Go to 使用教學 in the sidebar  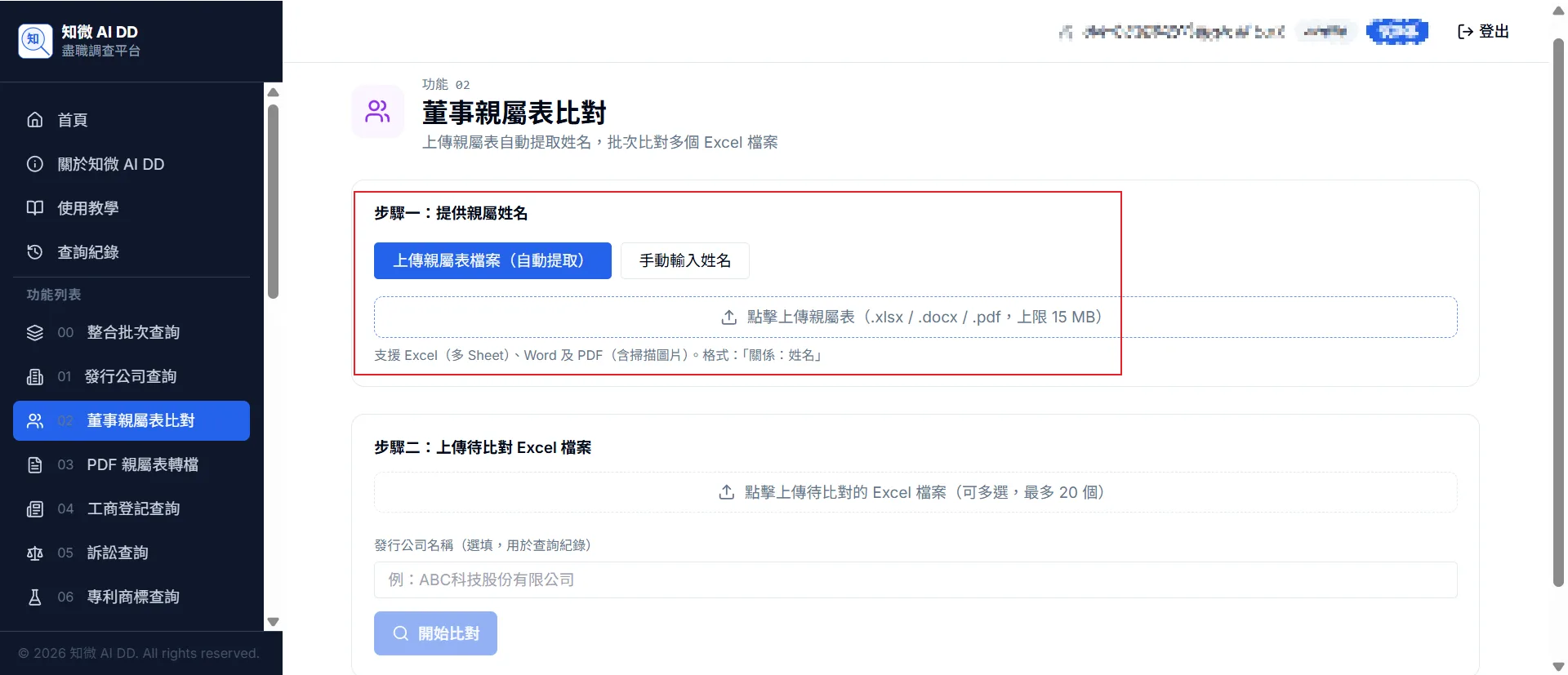(x=131, y=208)
